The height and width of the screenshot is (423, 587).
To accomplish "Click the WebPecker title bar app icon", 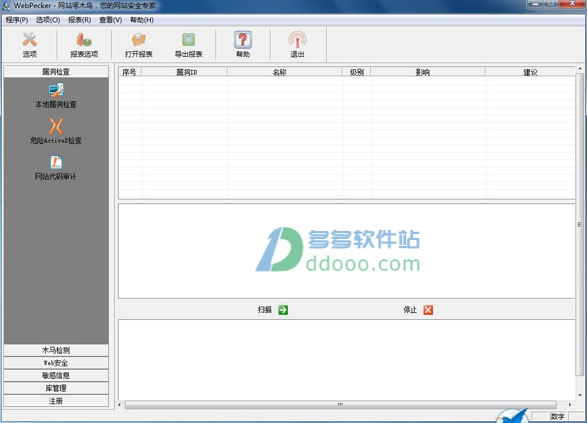I will [6, 5].
